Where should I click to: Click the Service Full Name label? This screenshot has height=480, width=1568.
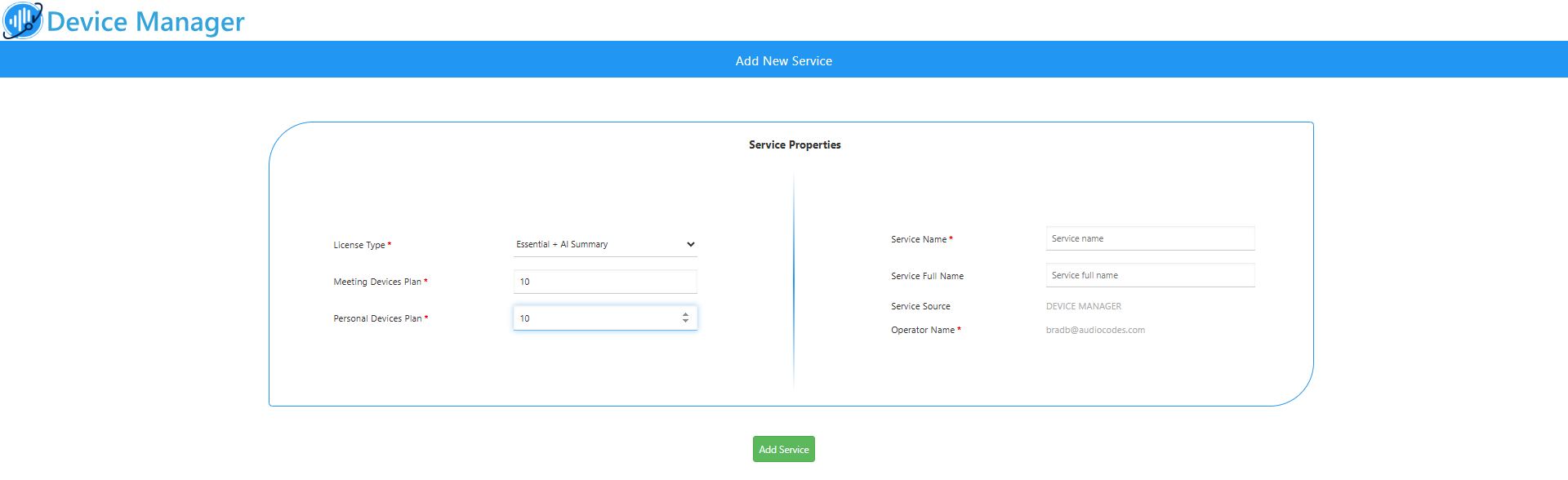(x=927, y=276)
